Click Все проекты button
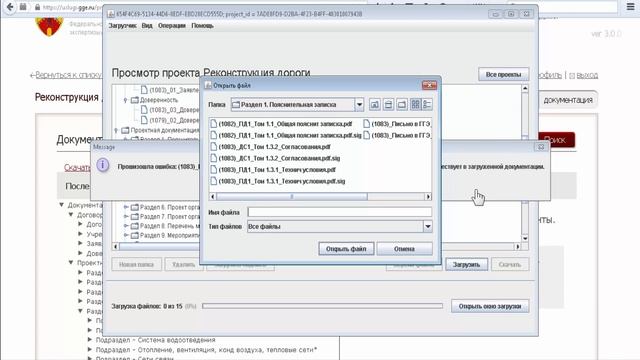Screen dimensions: 640x360 (503, 75)
